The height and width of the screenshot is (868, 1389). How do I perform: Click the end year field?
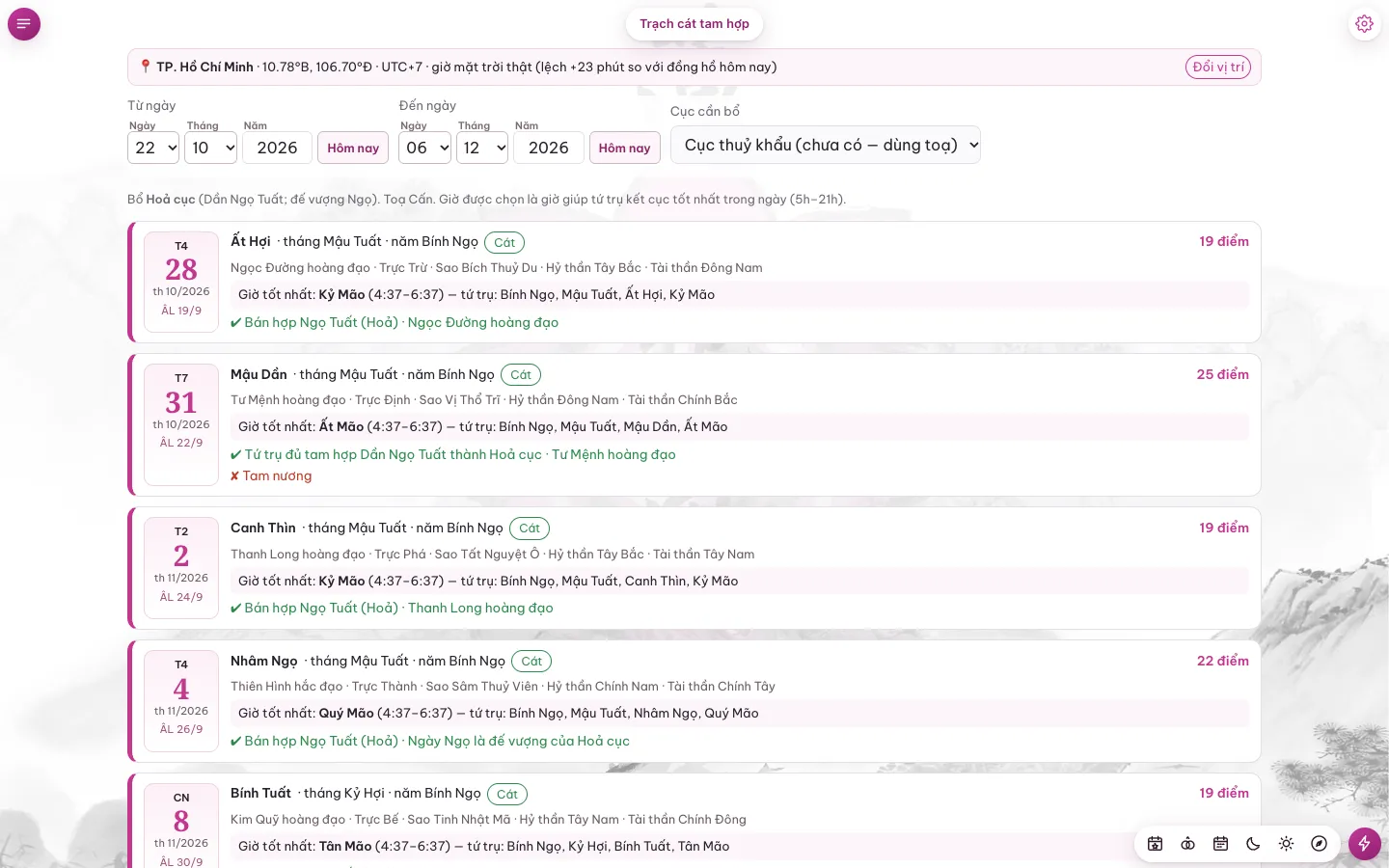549,148
